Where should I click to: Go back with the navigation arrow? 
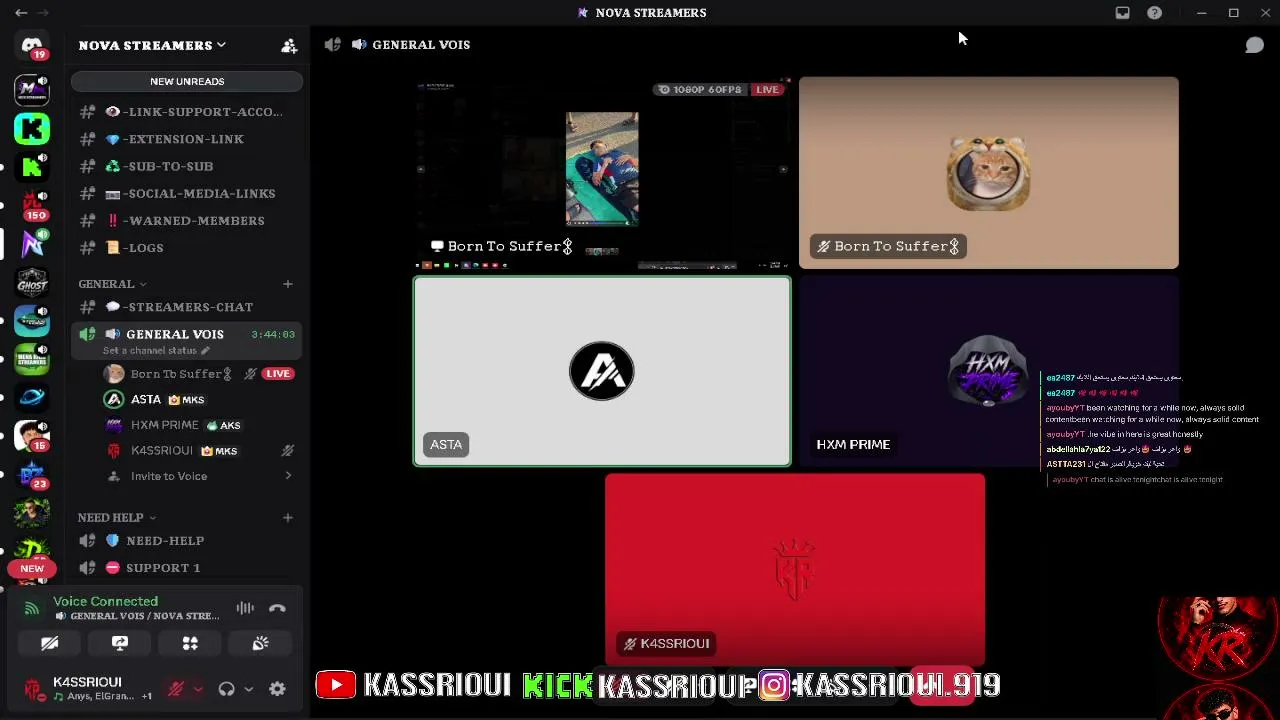21,13
